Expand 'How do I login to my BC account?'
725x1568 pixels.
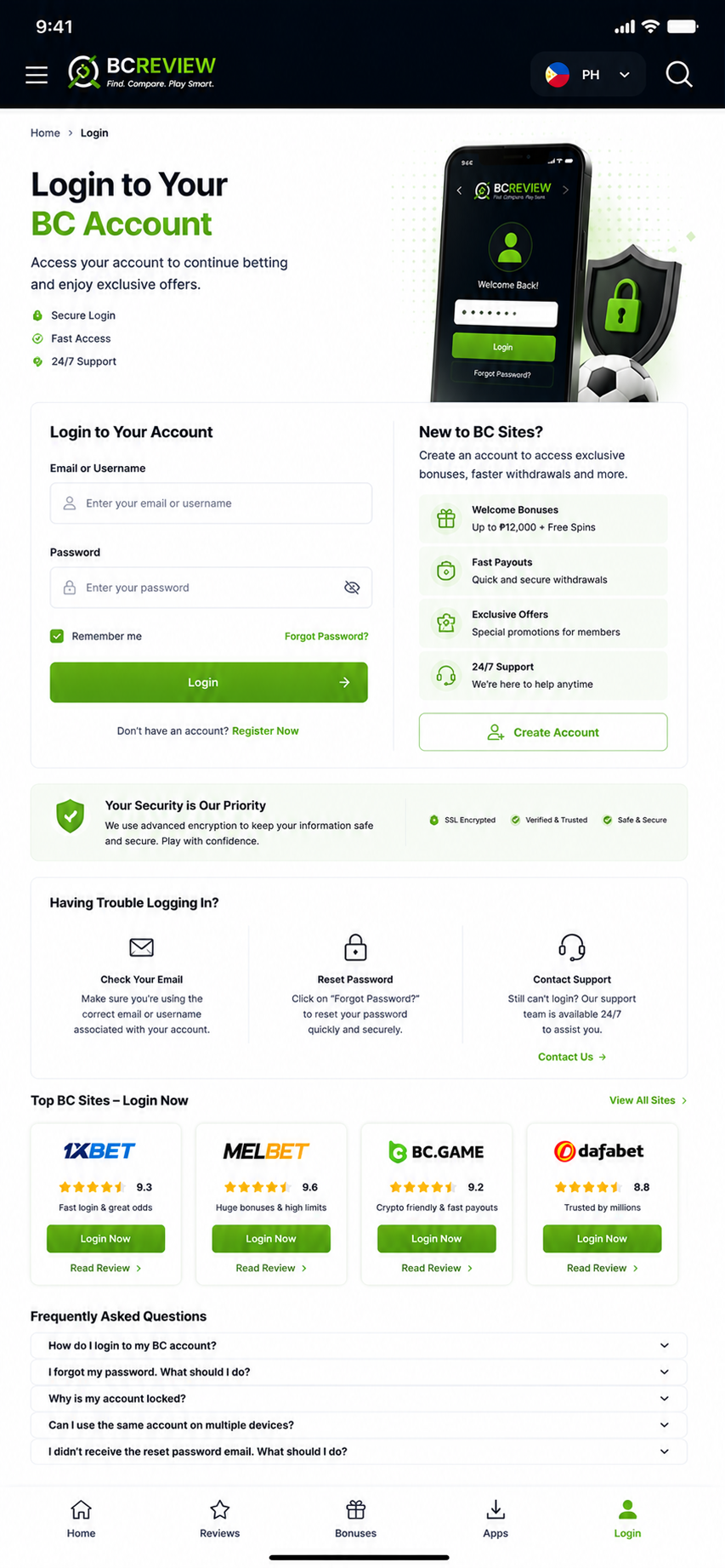point(359,1345)
